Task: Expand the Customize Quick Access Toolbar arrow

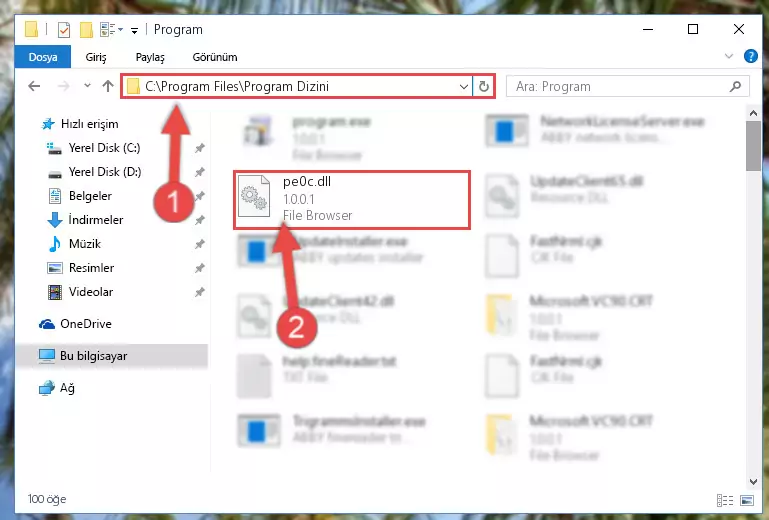Action: tap(134, 31)
